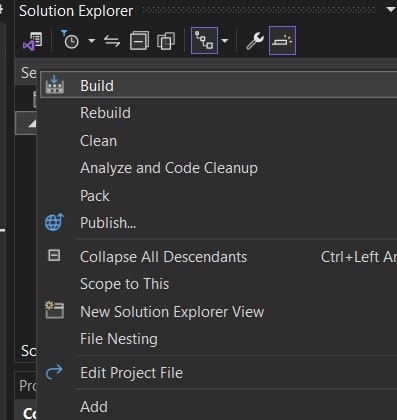The image size is (397, 420).
Task: Choose Pack from the context menu
Action: coord(95,196)
